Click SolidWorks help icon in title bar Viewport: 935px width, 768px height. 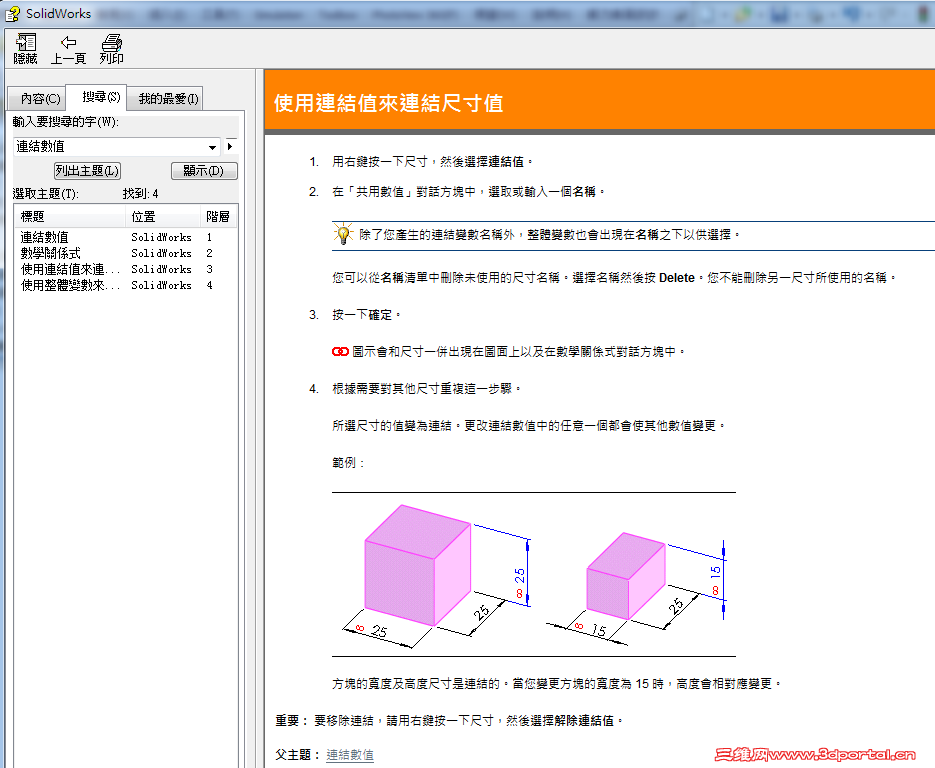tap(13, 14)
